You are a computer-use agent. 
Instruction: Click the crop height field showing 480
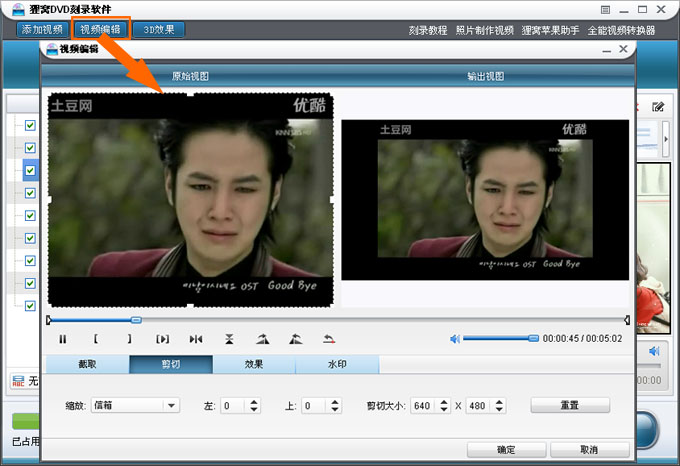click(x=480, y=406)
